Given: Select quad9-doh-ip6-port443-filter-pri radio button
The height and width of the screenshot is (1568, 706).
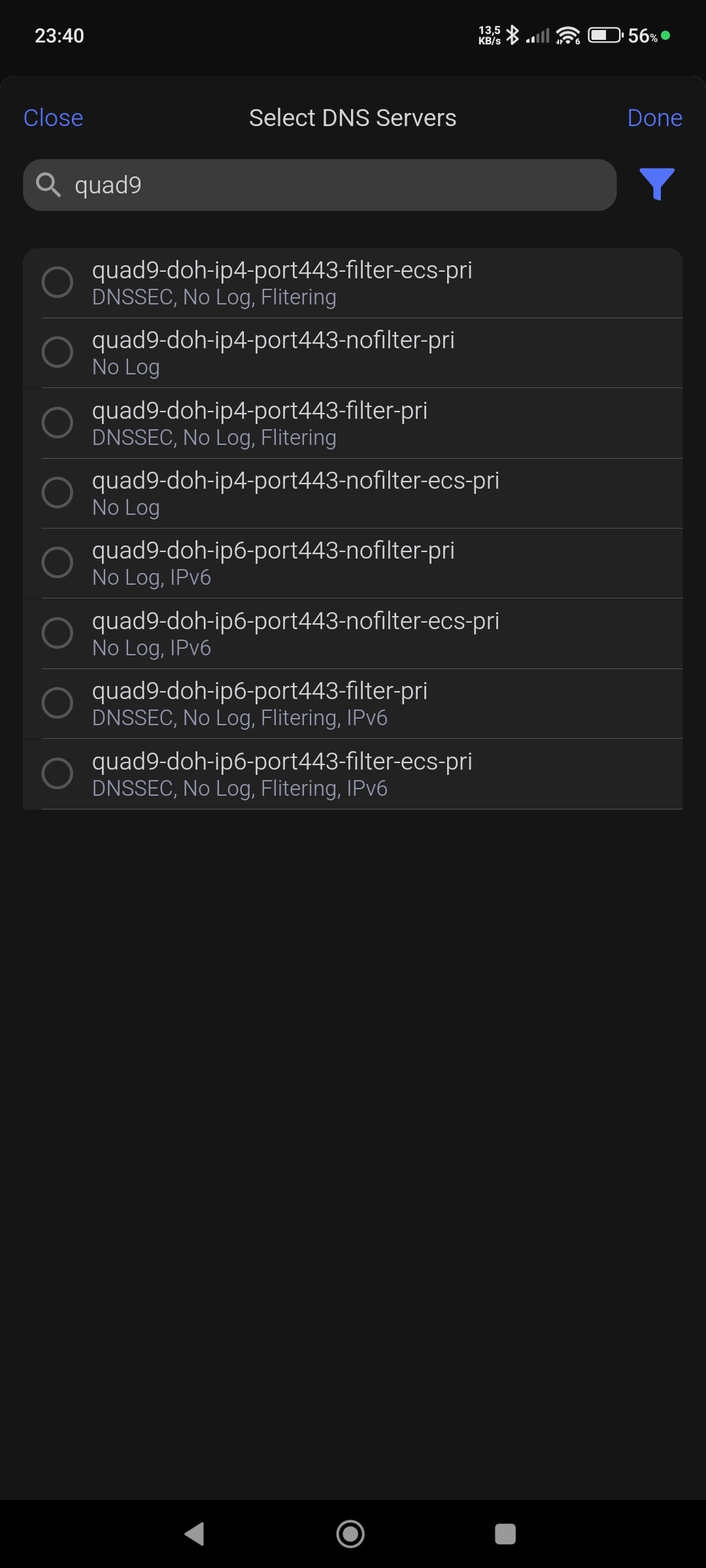Looking at the screenshot, I should (x=58, y=703).
